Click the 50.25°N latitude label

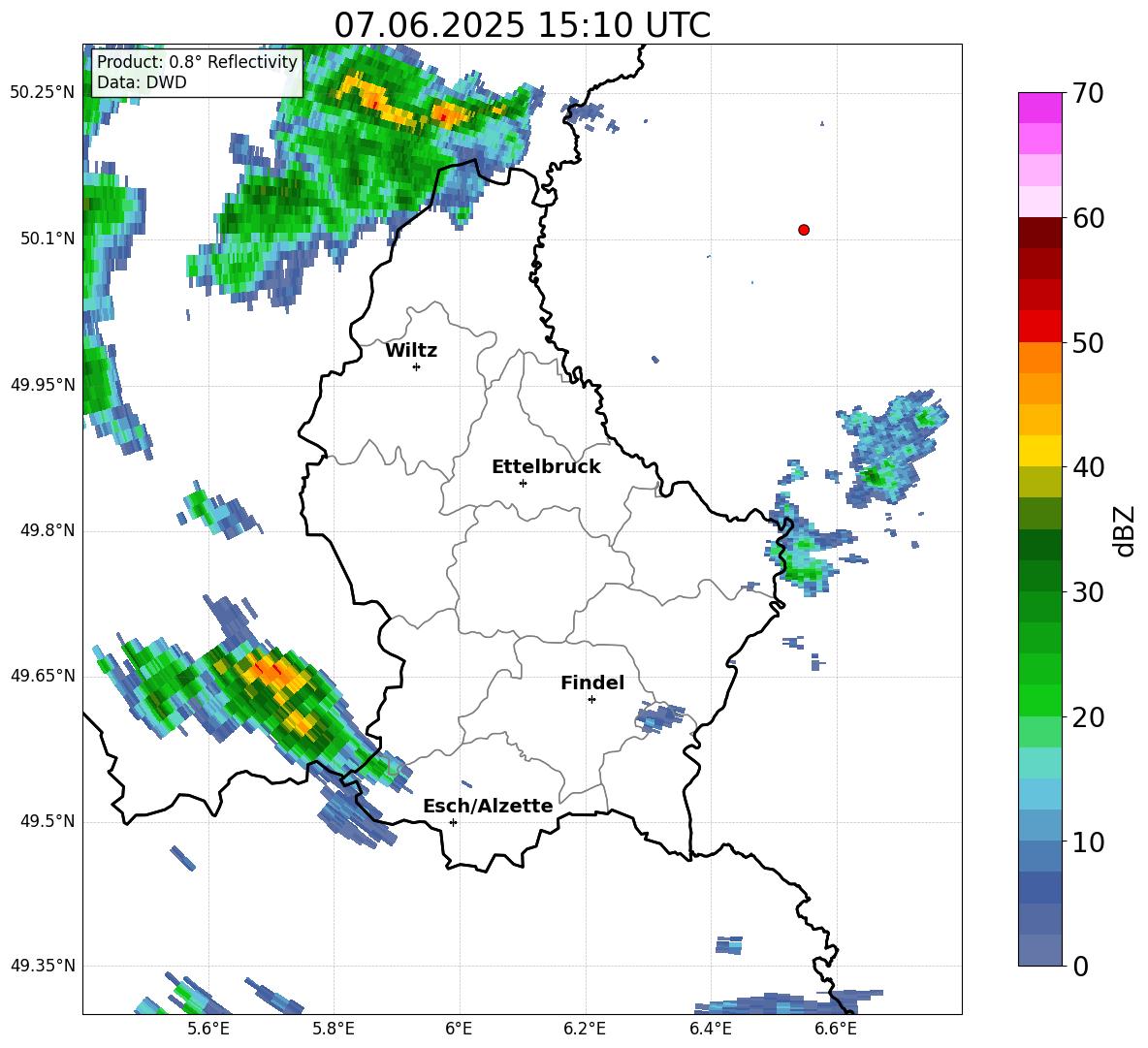[x=43, y=93]
